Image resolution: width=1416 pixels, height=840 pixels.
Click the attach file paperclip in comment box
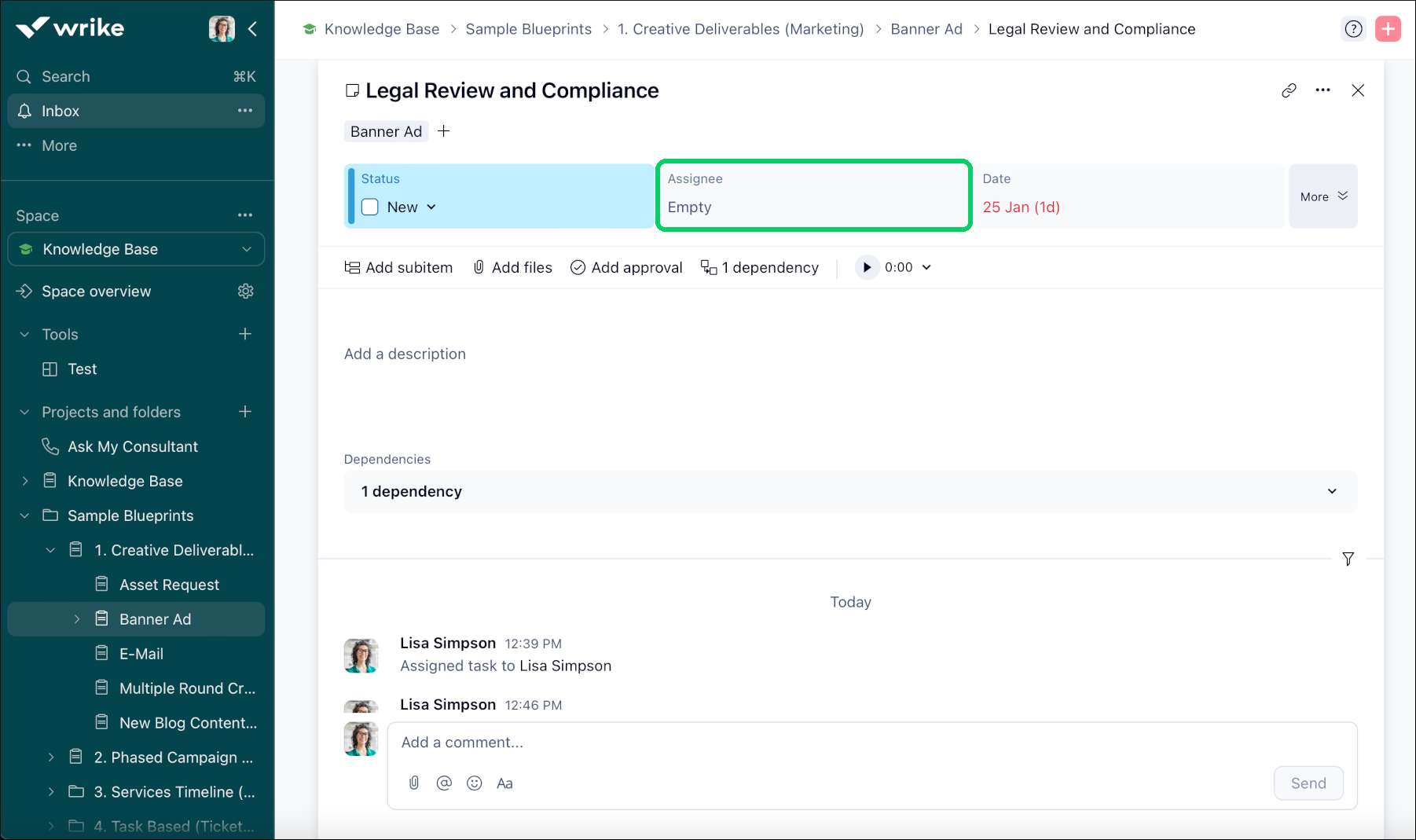[x=414, y=783]
